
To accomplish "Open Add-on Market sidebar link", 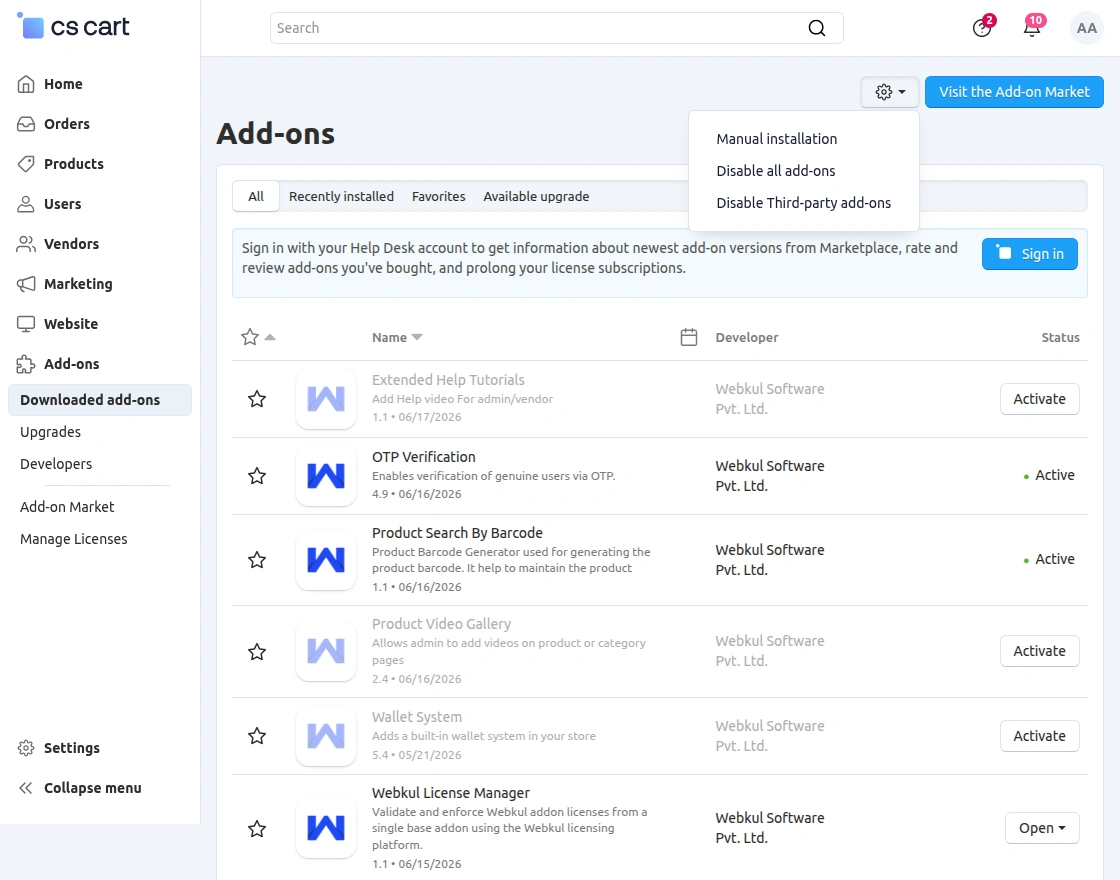I will click(67, 507).
